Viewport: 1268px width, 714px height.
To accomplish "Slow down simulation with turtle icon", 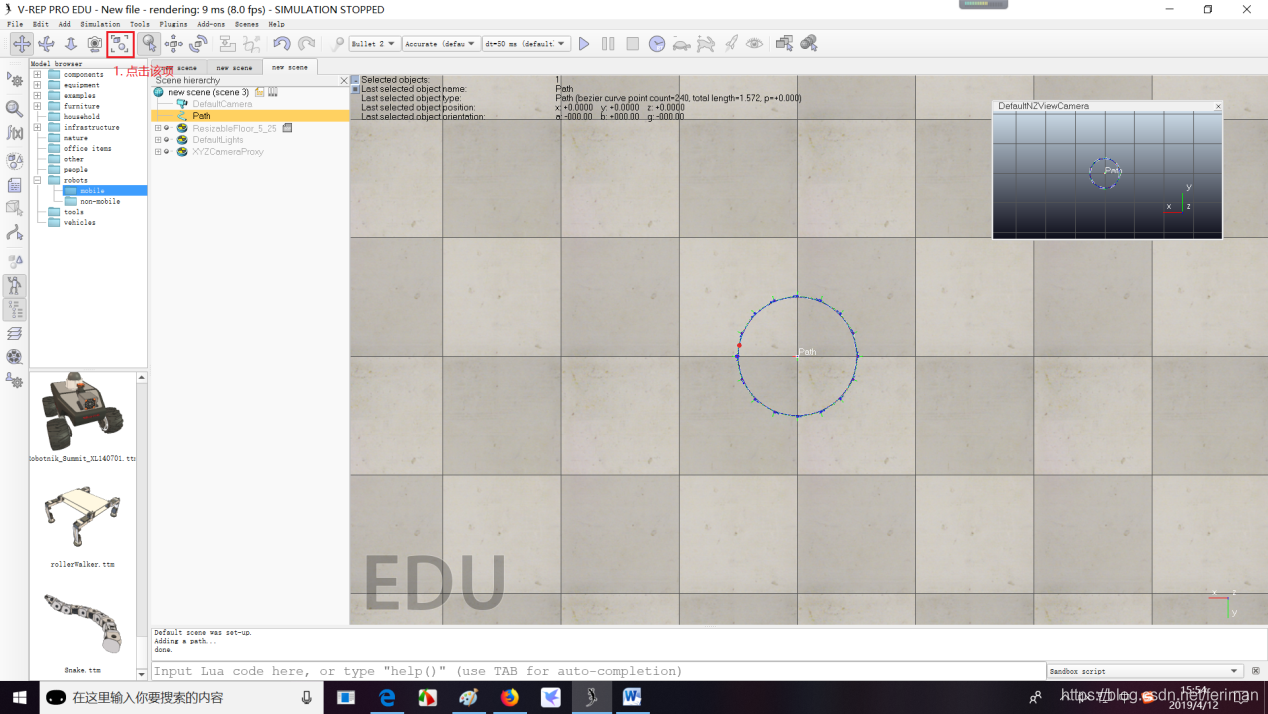I will tap(681, 44).
